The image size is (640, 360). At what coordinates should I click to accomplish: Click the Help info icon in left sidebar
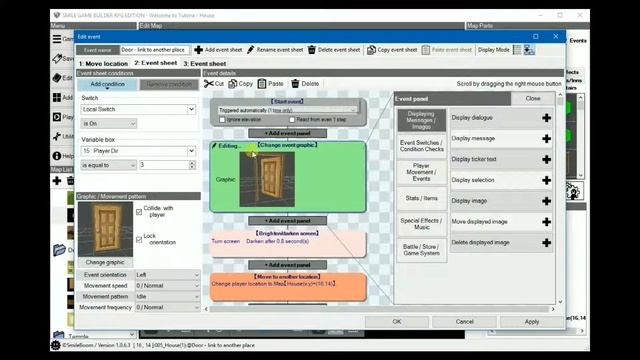pos(57,156)
